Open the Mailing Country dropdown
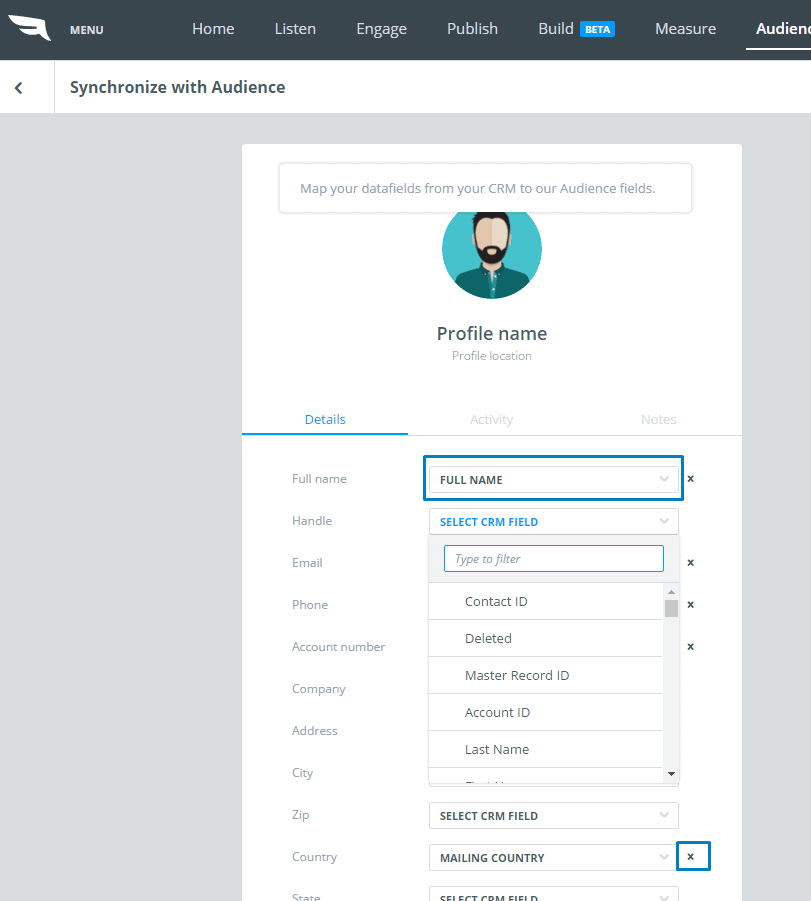 554,858
